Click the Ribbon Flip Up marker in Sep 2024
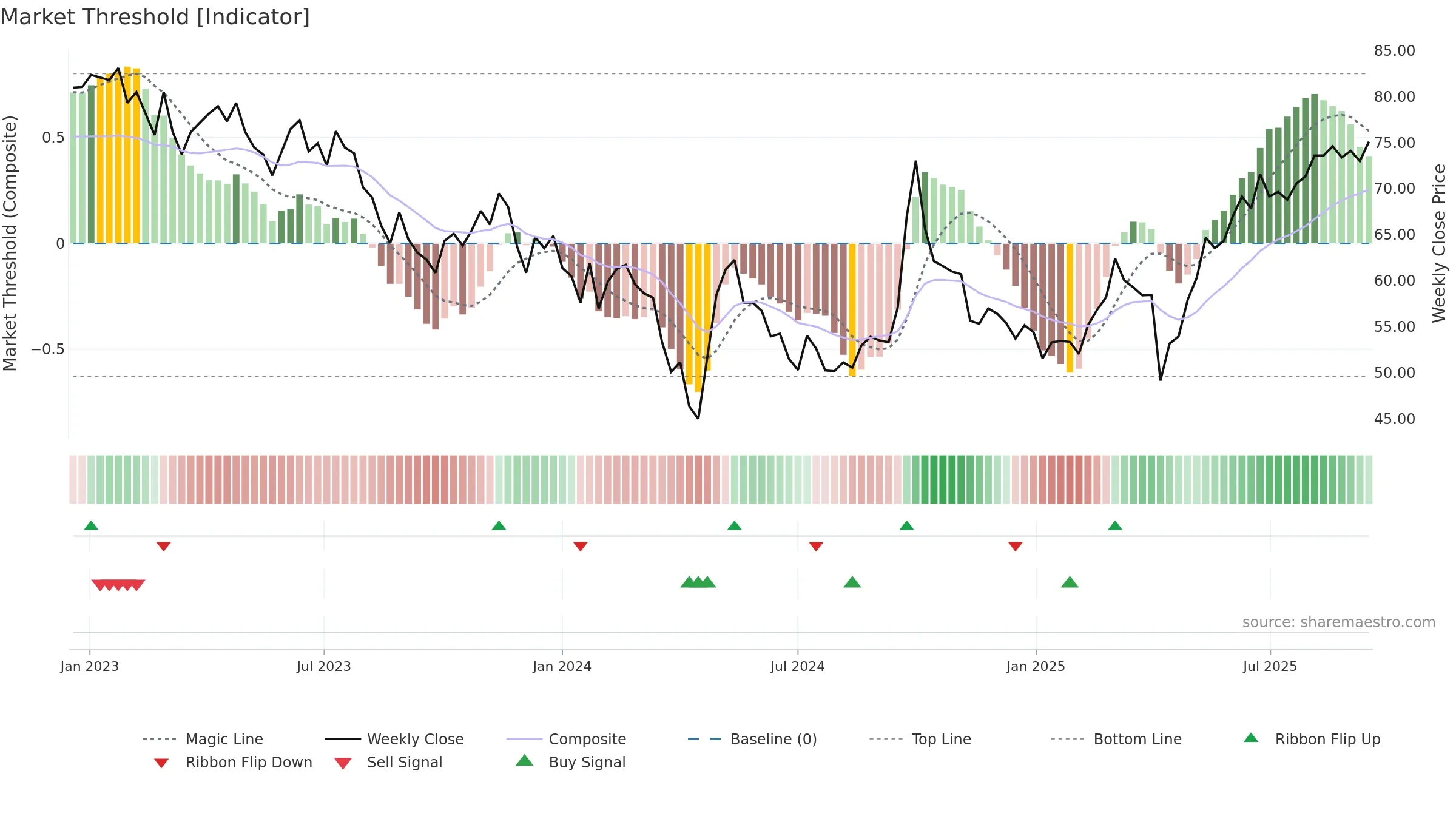Screen dimensions: 1456x819 906,525
